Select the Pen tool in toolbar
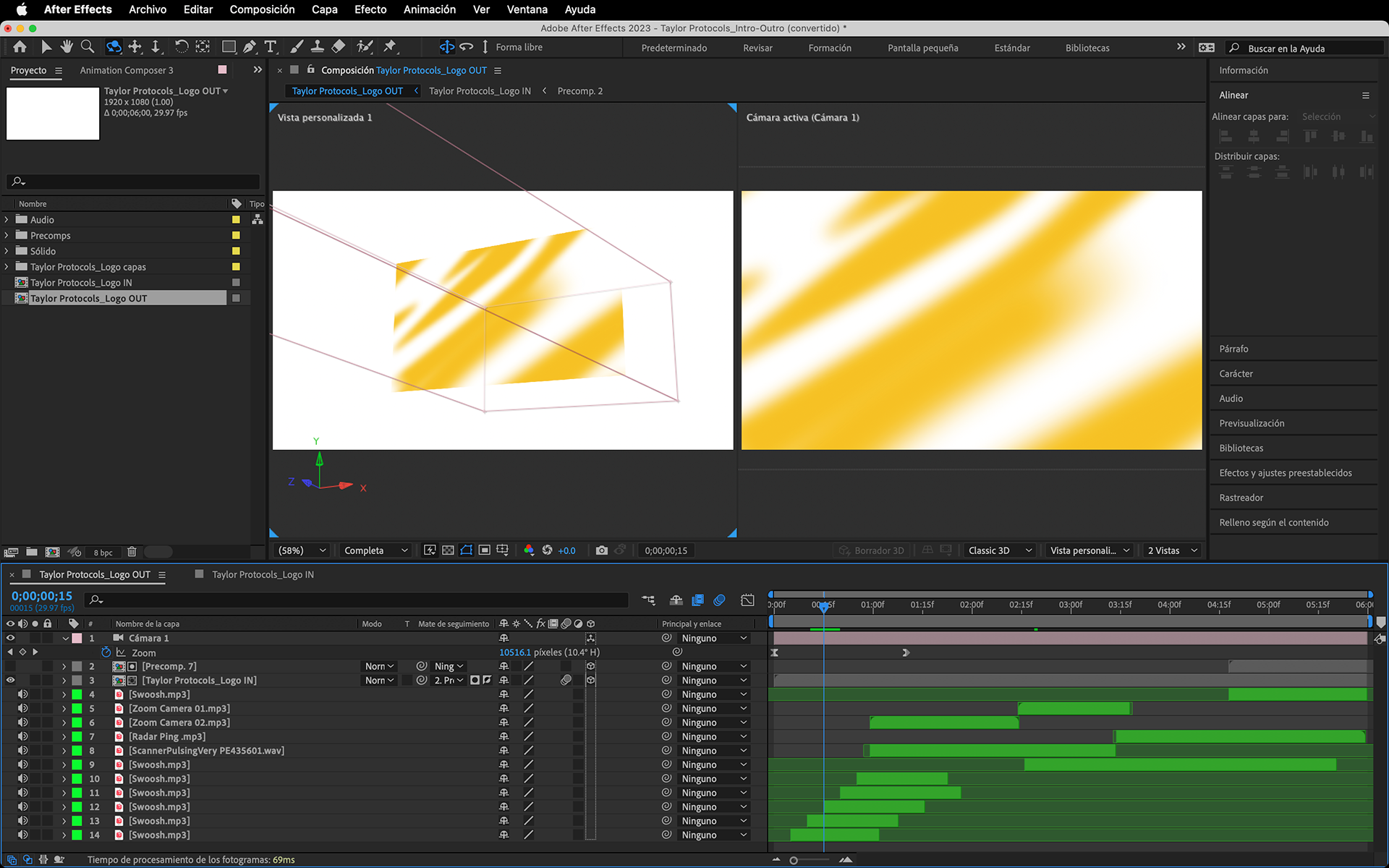Viewport: 1389px width, 868px height. [250, 47]
